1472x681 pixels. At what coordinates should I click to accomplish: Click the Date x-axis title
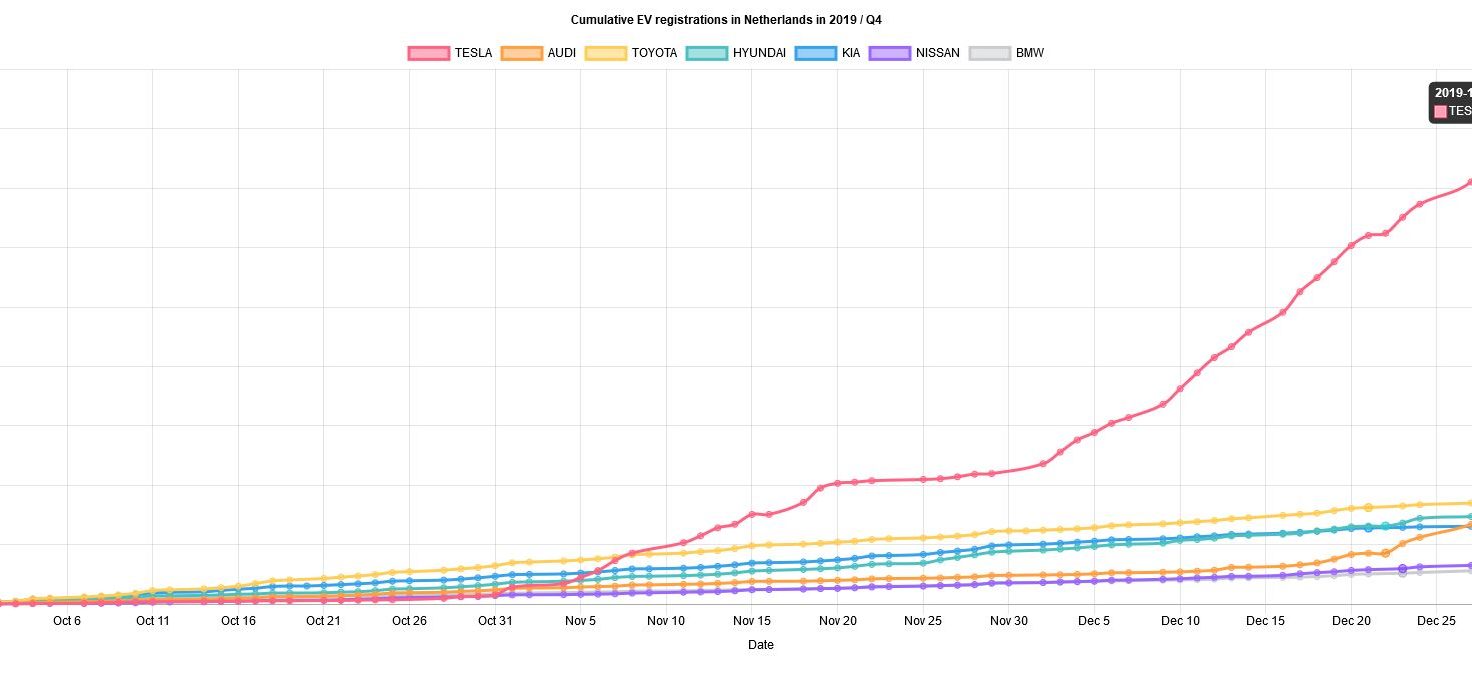(x=761, y=645)
